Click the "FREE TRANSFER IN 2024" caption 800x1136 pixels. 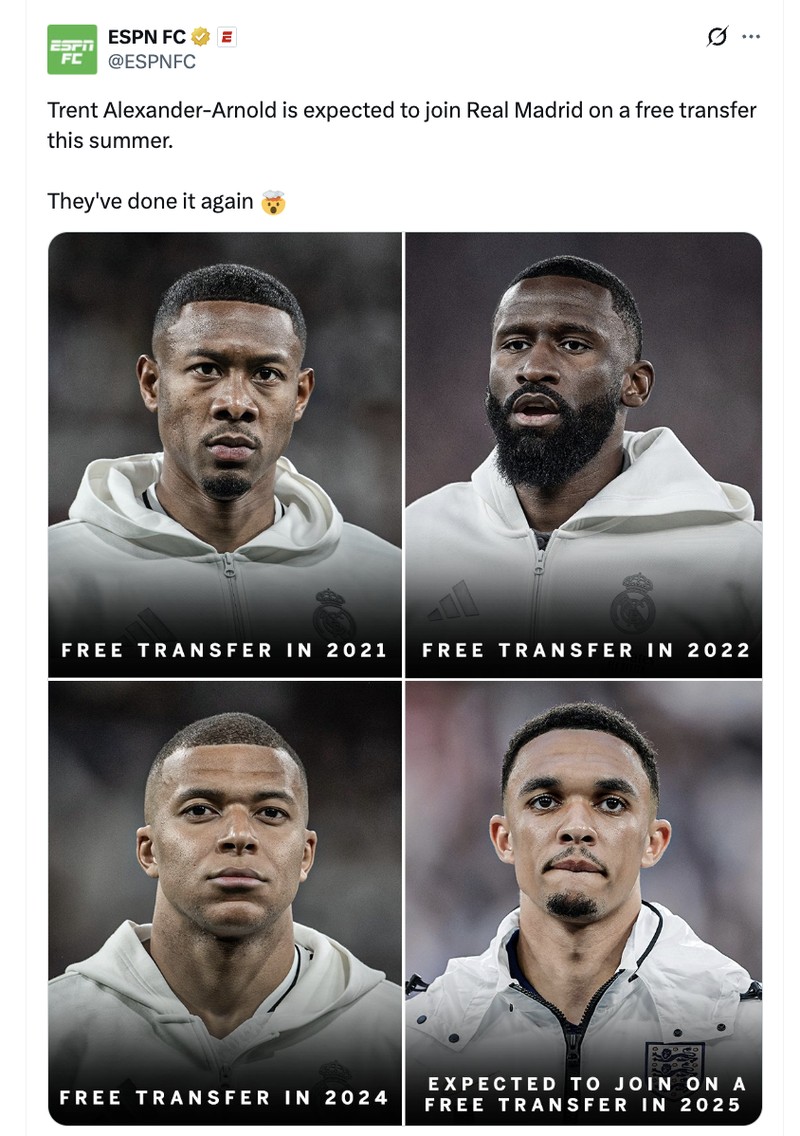pyautogui.click(x=223, y=1098)
